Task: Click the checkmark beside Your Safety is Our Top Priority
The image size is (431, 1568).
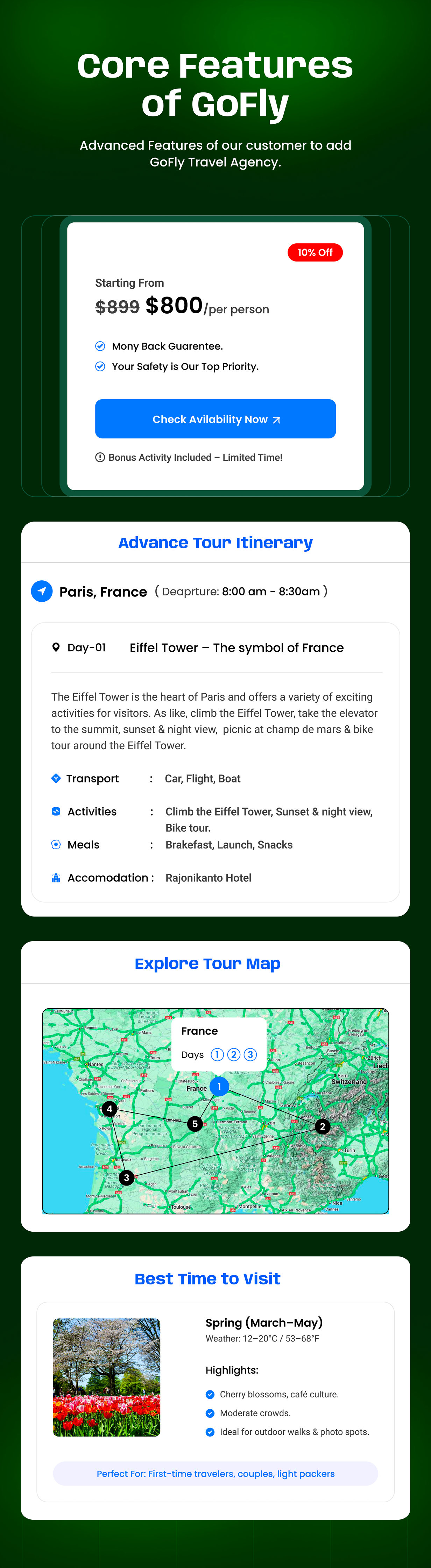Action: [100, 366]
